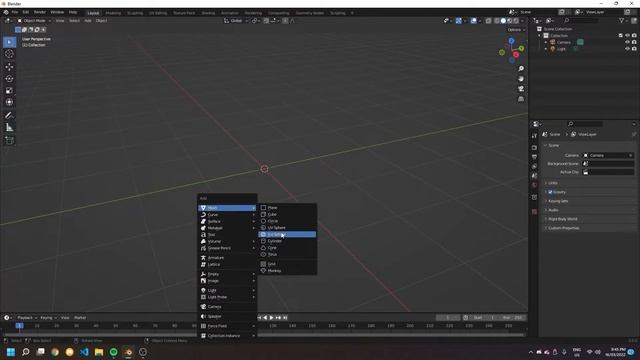The image size is (640, 360).
Task: Open the Global transform orientation dropdown
Action: (x=236, y=21)
